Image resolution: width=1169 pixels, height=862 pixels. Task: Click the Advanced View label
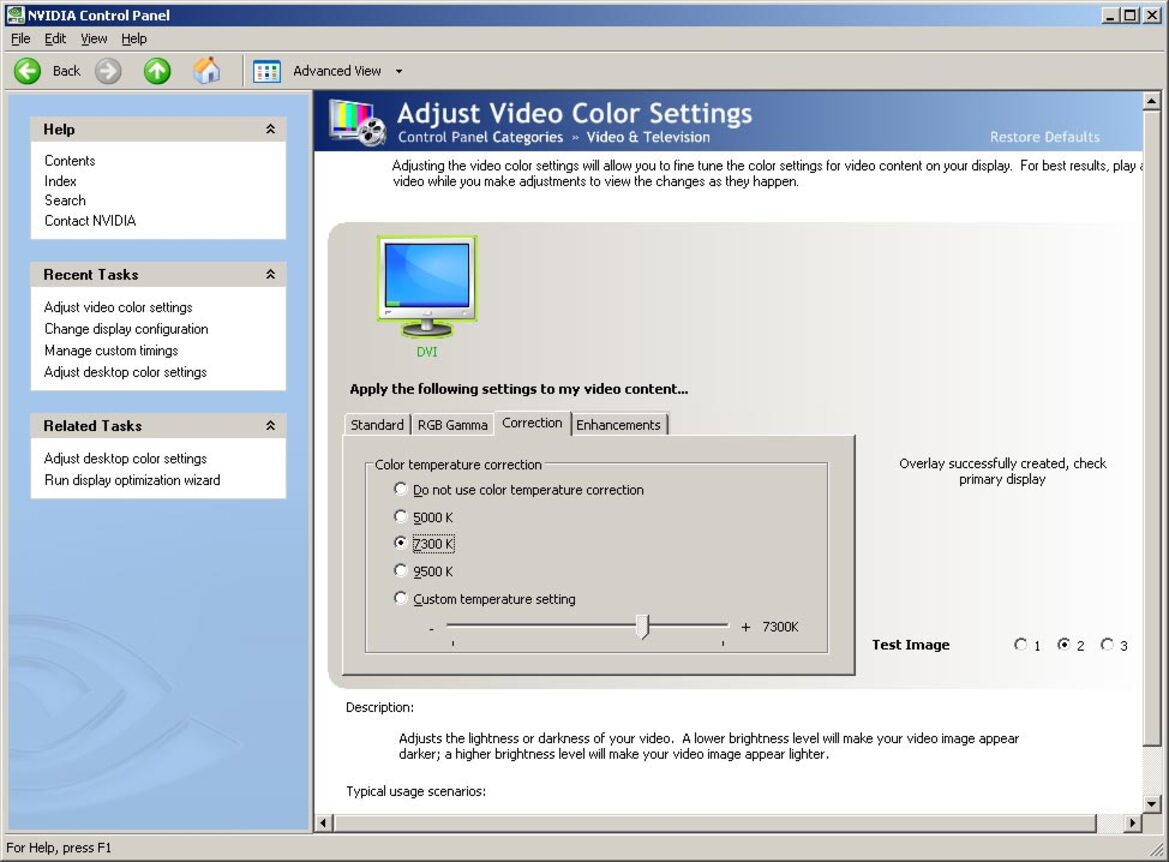click(x=337, y=71)
